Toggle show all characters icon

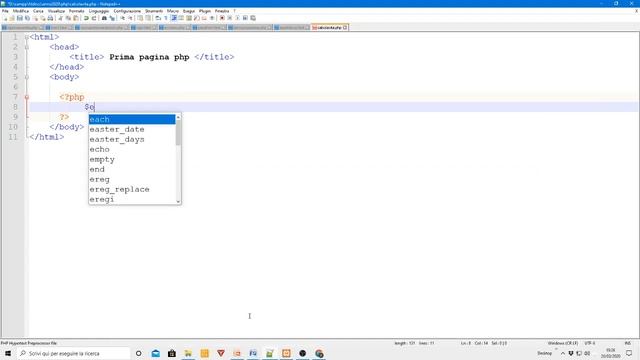(x=166, y=18)
